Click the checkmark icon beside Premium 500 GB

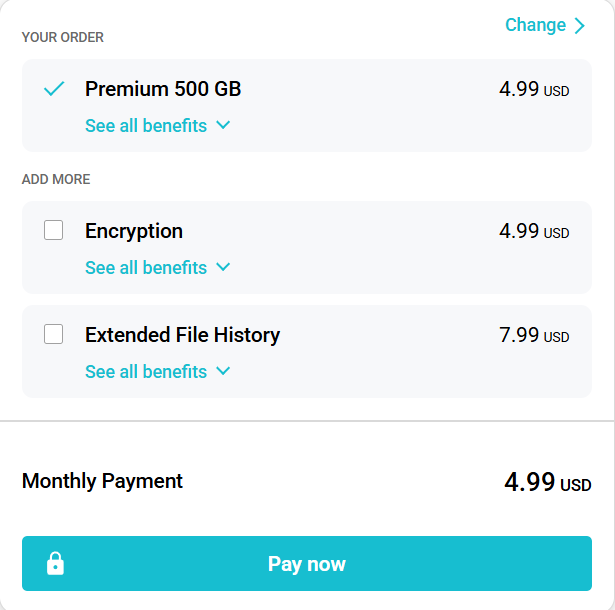click(54, 89)
